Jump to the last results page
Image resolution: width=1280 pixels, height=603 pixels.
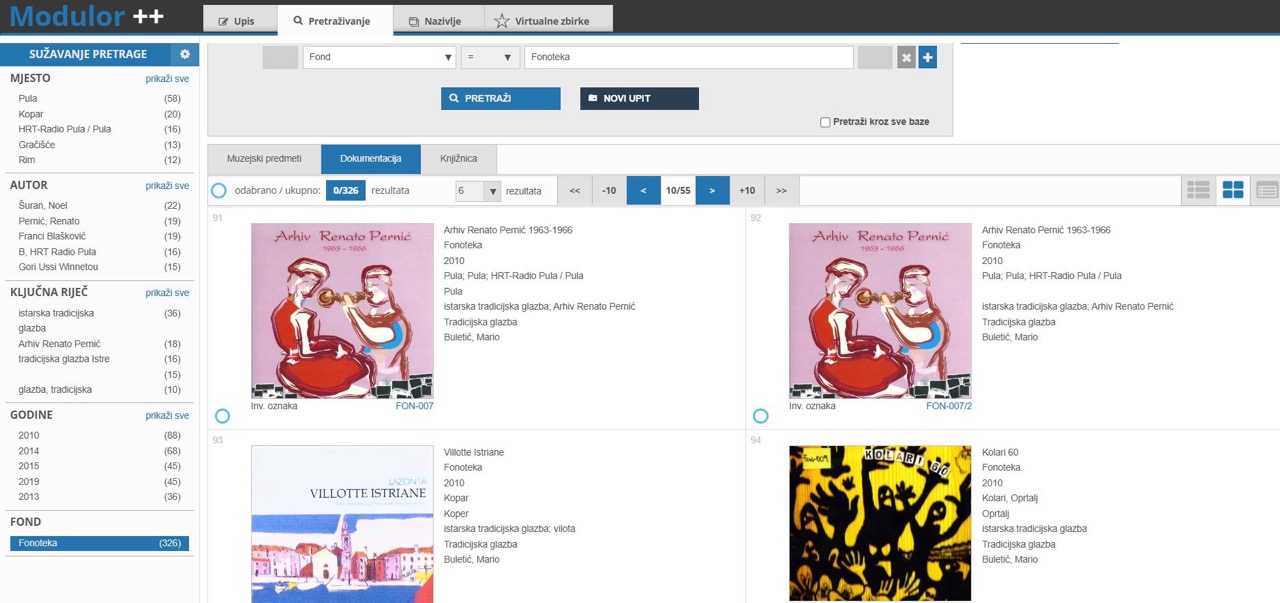pyautogui.click(x=781, y=190)
